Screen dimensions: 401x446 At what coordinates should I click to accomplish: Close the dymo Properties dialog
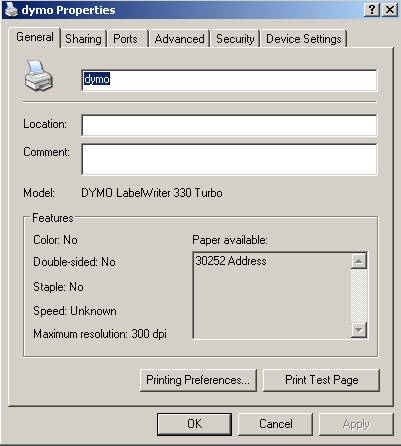(x=389, y=10)
